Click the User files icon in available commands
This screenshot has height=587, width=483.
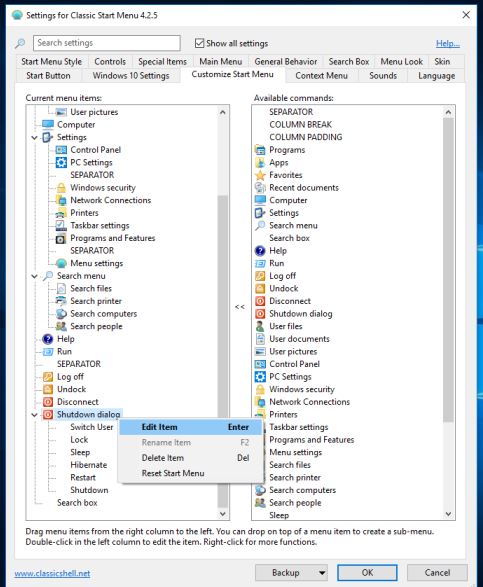click(x=260, y=326)
